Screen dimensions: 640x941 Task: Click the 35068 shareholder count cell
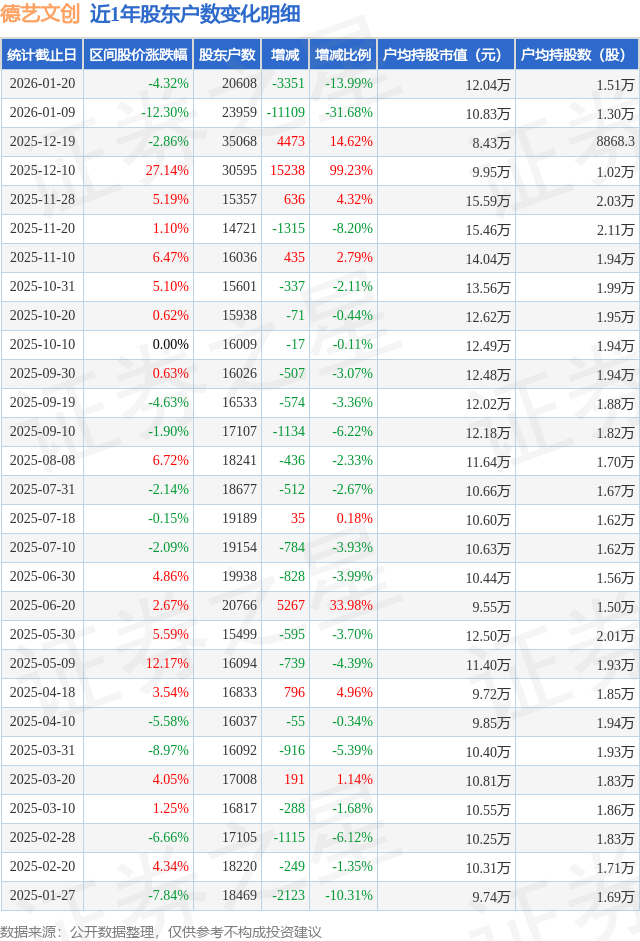239,142
